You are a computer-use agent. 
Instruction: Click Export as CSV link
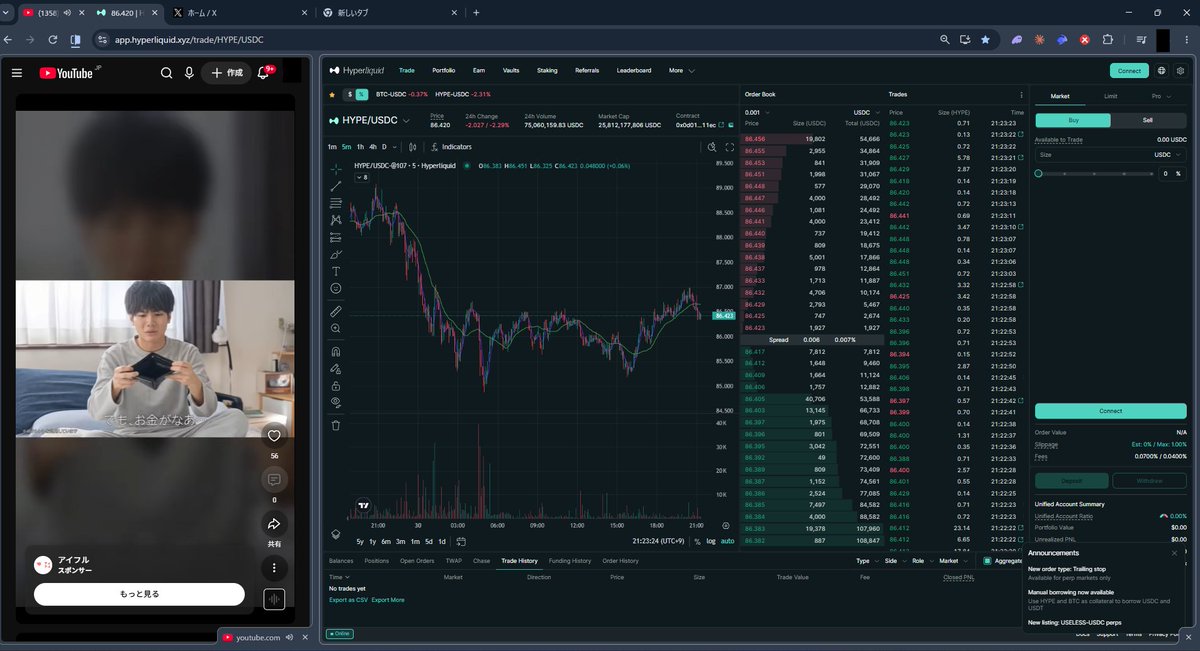348,600
